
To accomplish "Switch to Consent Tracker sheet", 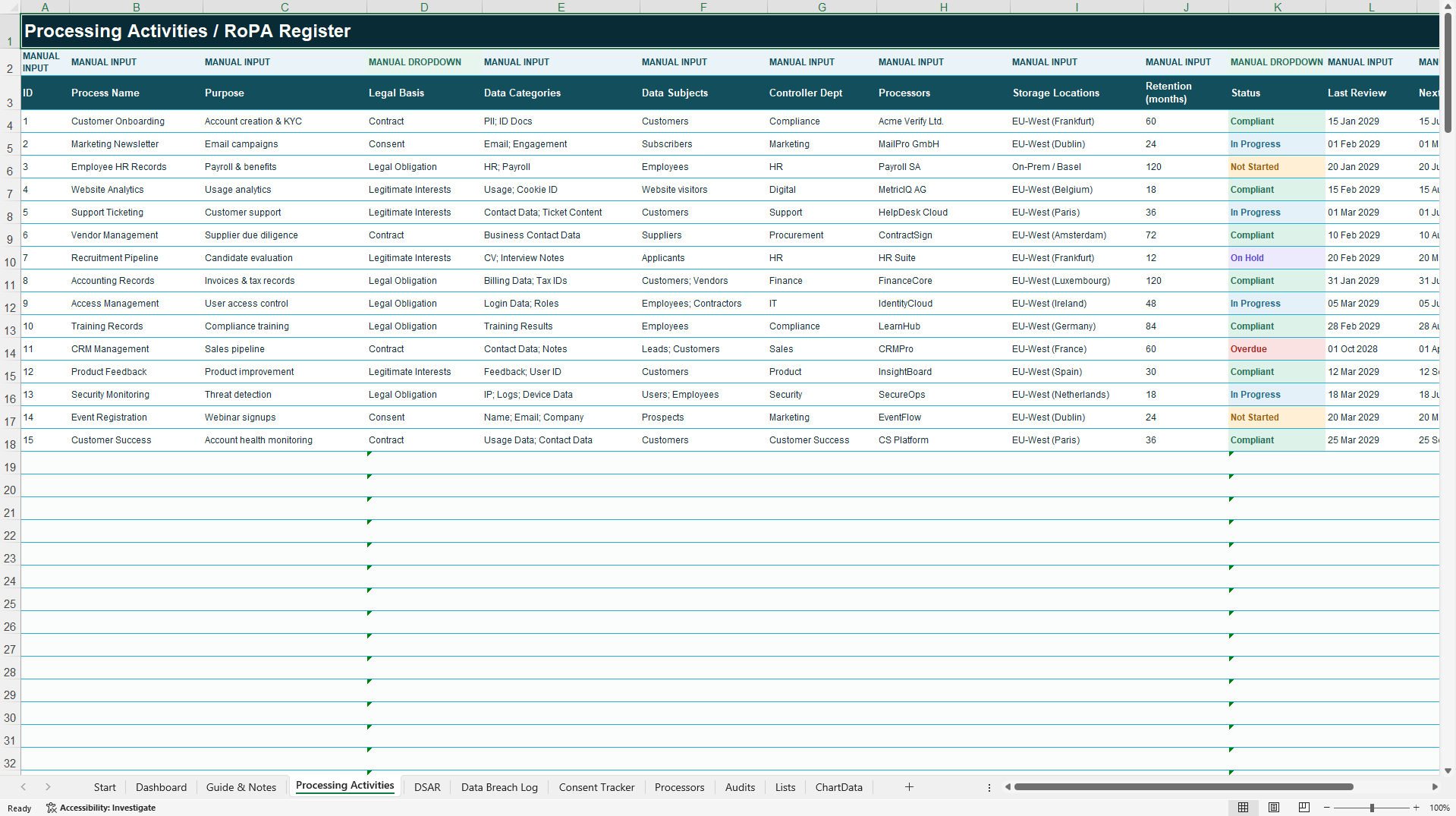I will pyautogui.click(x=596, y=787).
